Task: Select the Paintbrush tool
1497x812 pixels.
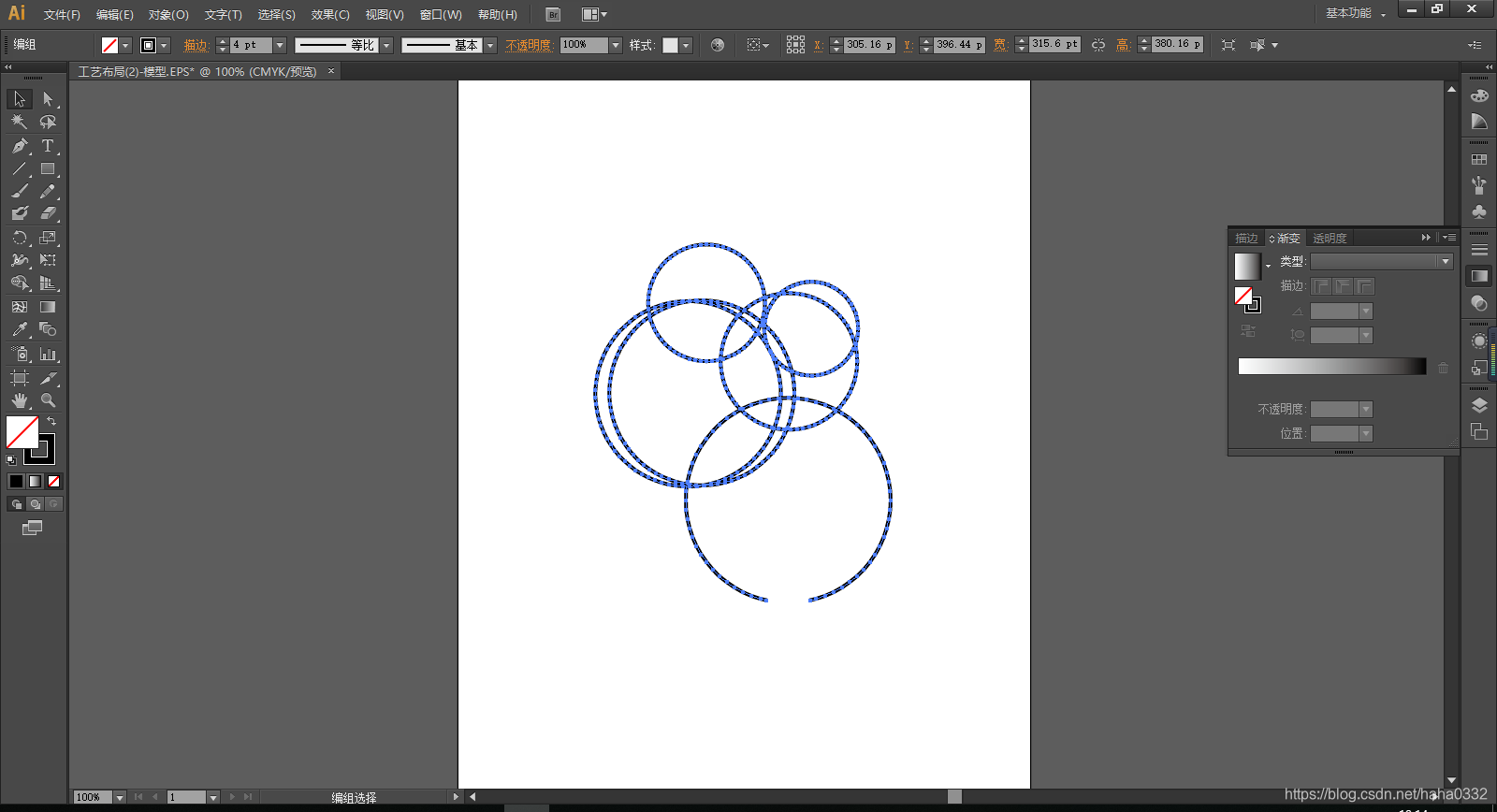Action: tap(20, 191)
